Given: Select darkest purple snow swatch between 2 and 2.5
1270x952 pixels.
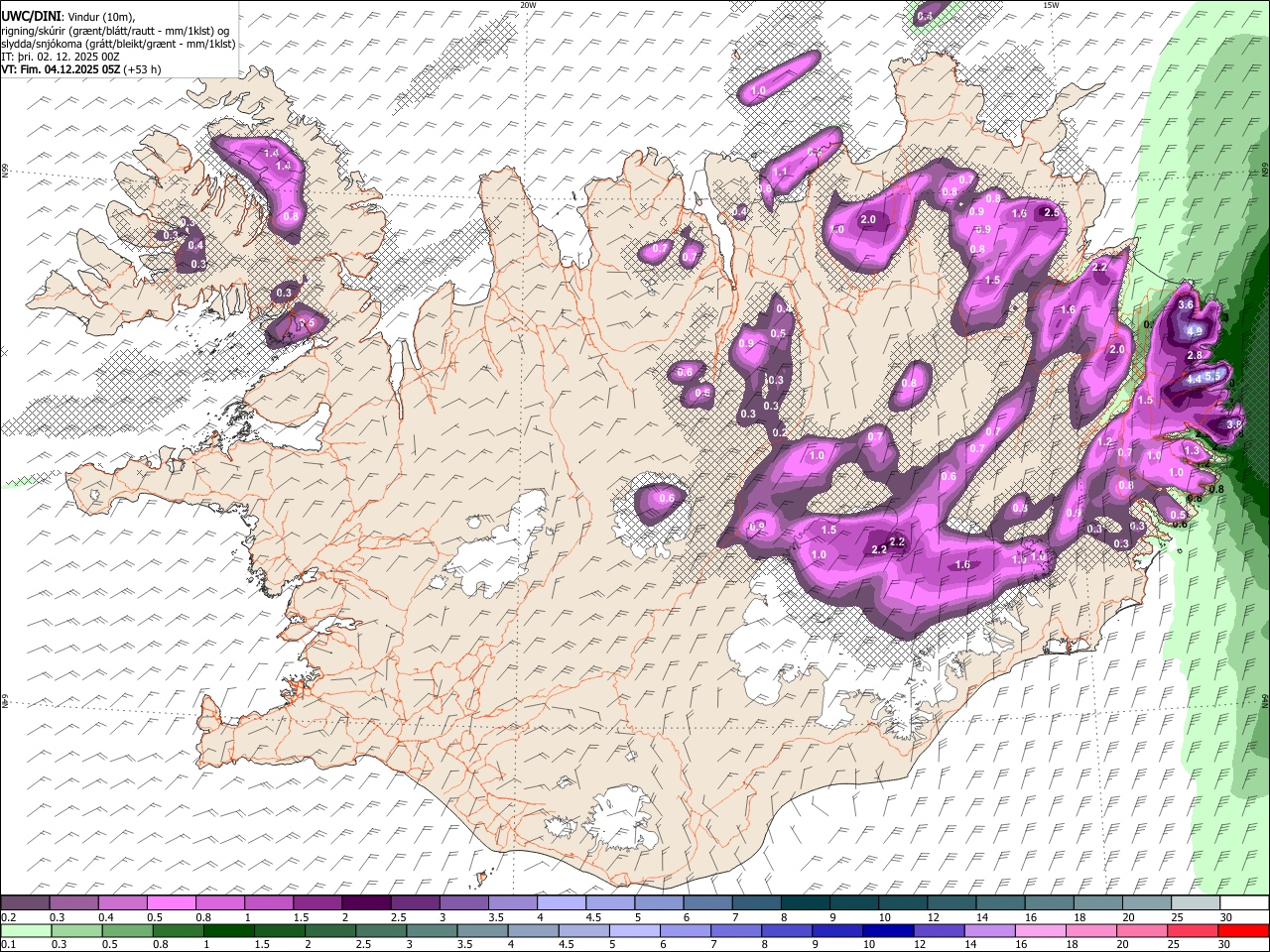Looking at the screenshot, I should 365,902.
